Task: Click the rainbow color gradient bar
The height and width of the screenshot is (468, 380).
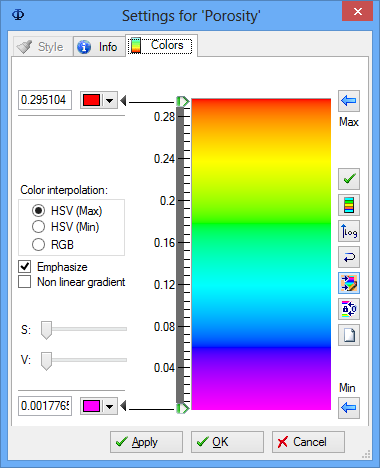Action: point(261,254)
